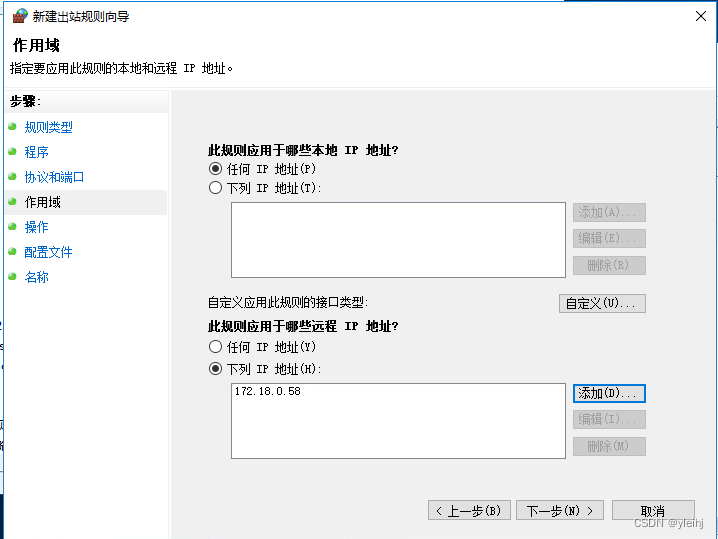
Task: Select local 下列 IP 地址(T) radio button
Action: point(215,188)
